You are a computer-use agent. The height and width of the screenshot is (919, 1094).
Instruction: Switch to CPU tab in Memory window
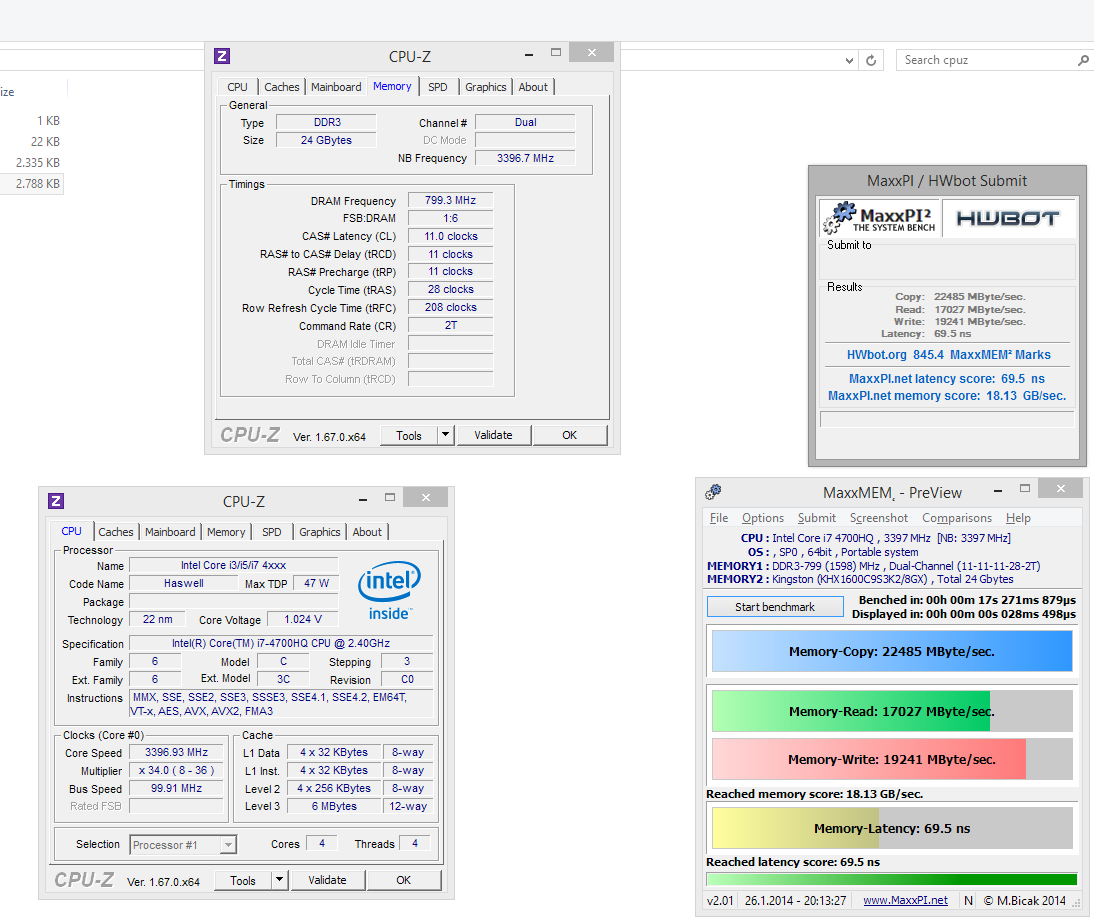(237, 87)
